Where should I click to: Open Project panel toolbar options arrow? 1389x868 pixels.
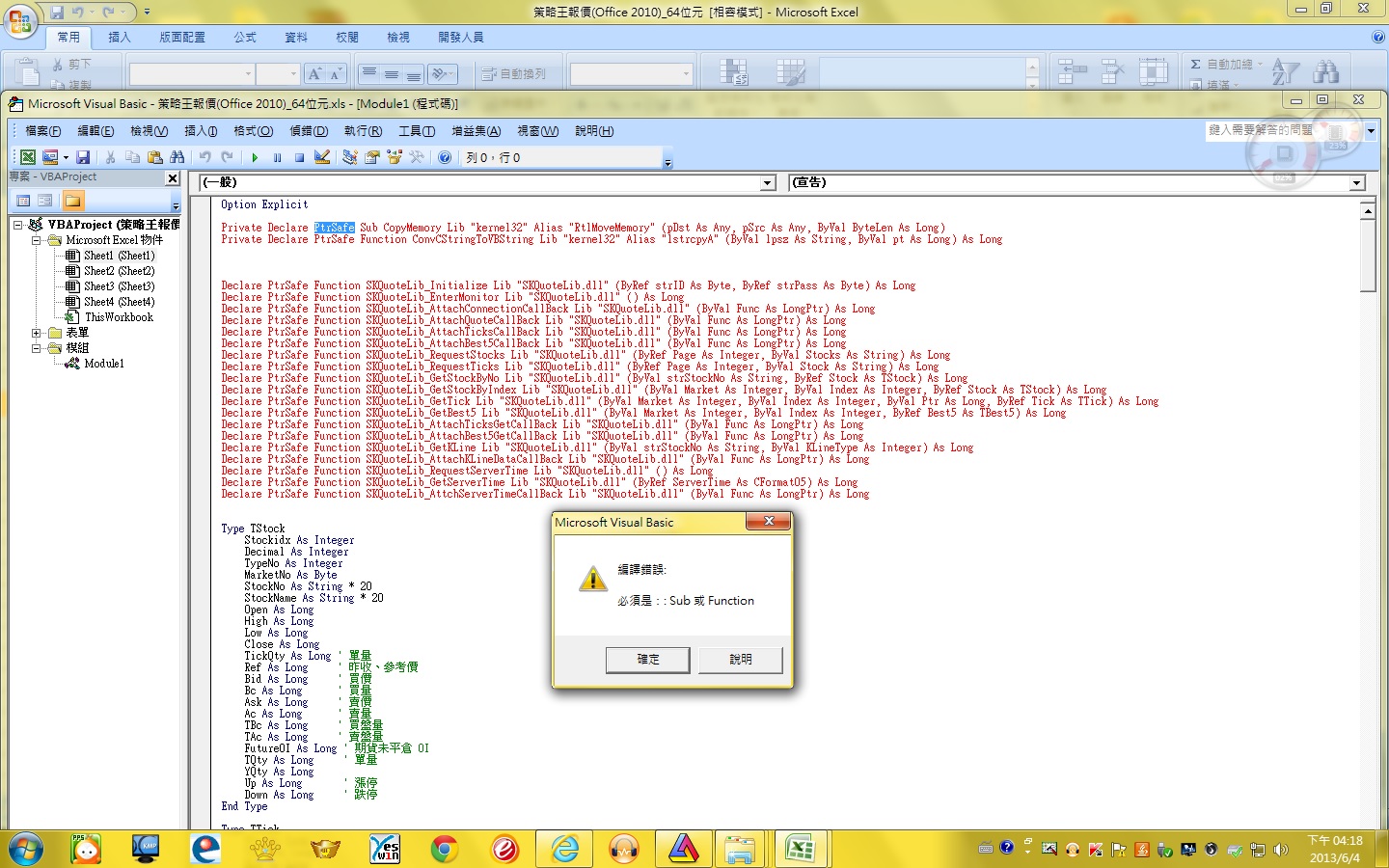(x=176, y=204)
